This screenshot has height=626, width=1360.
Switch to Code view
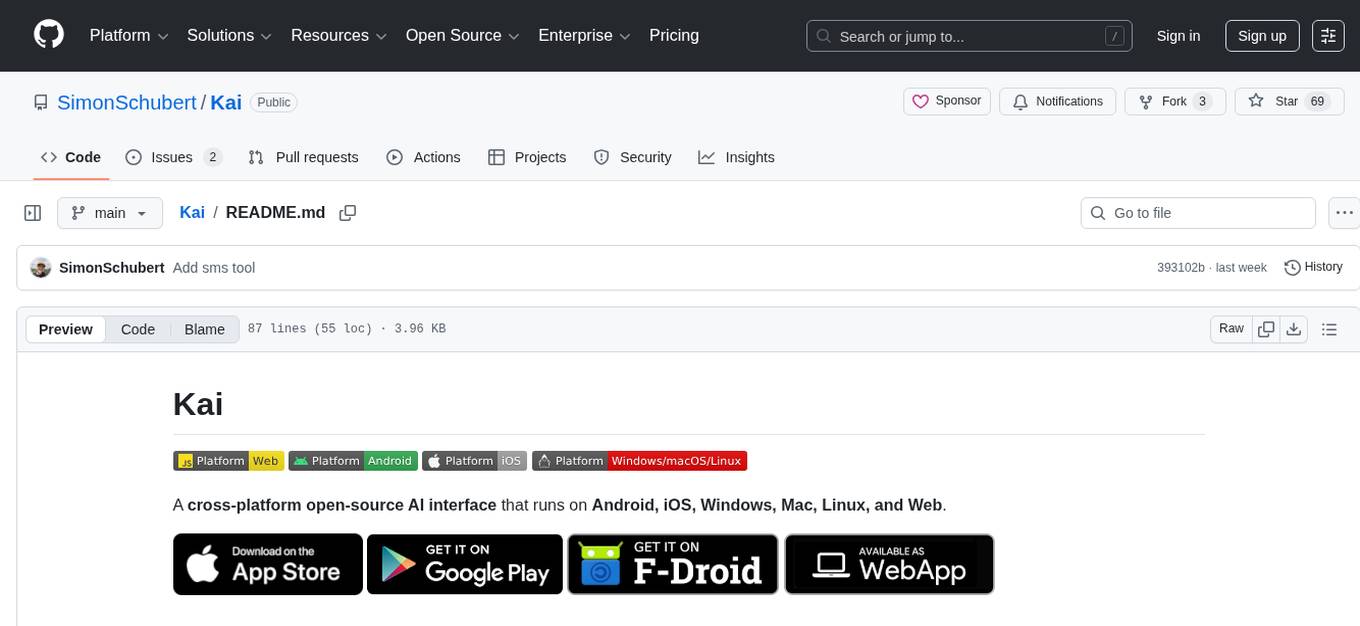pyautogui.click(x=138, y=329)
